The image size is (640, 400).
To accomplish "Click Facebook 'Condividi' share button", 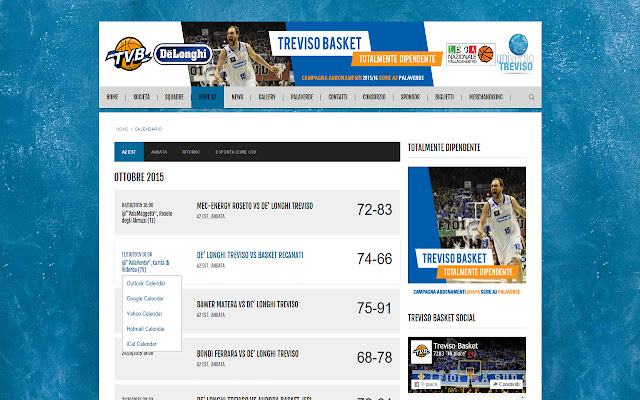I will click(x=506, y=384).
